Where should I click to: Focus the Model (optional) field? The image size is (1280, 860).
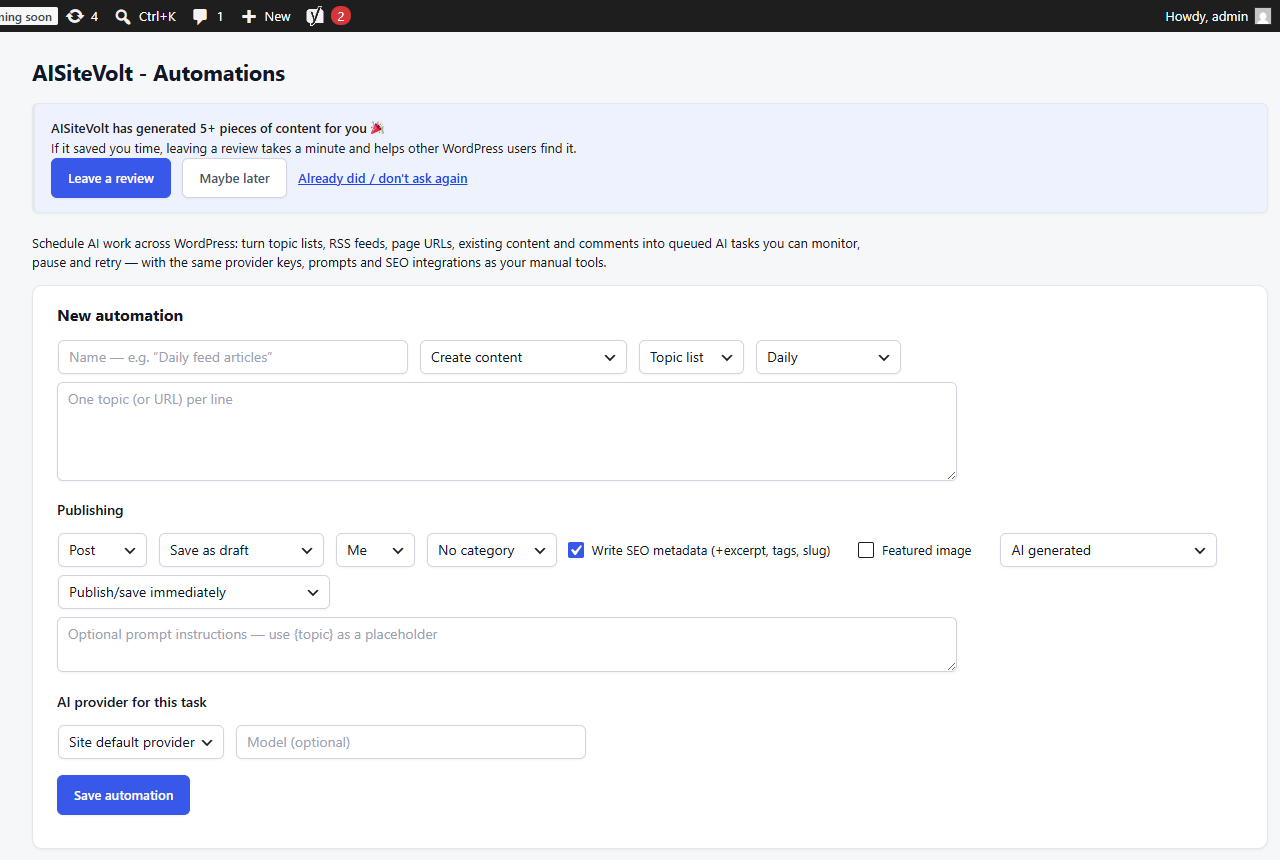click(x=411, y=742)
